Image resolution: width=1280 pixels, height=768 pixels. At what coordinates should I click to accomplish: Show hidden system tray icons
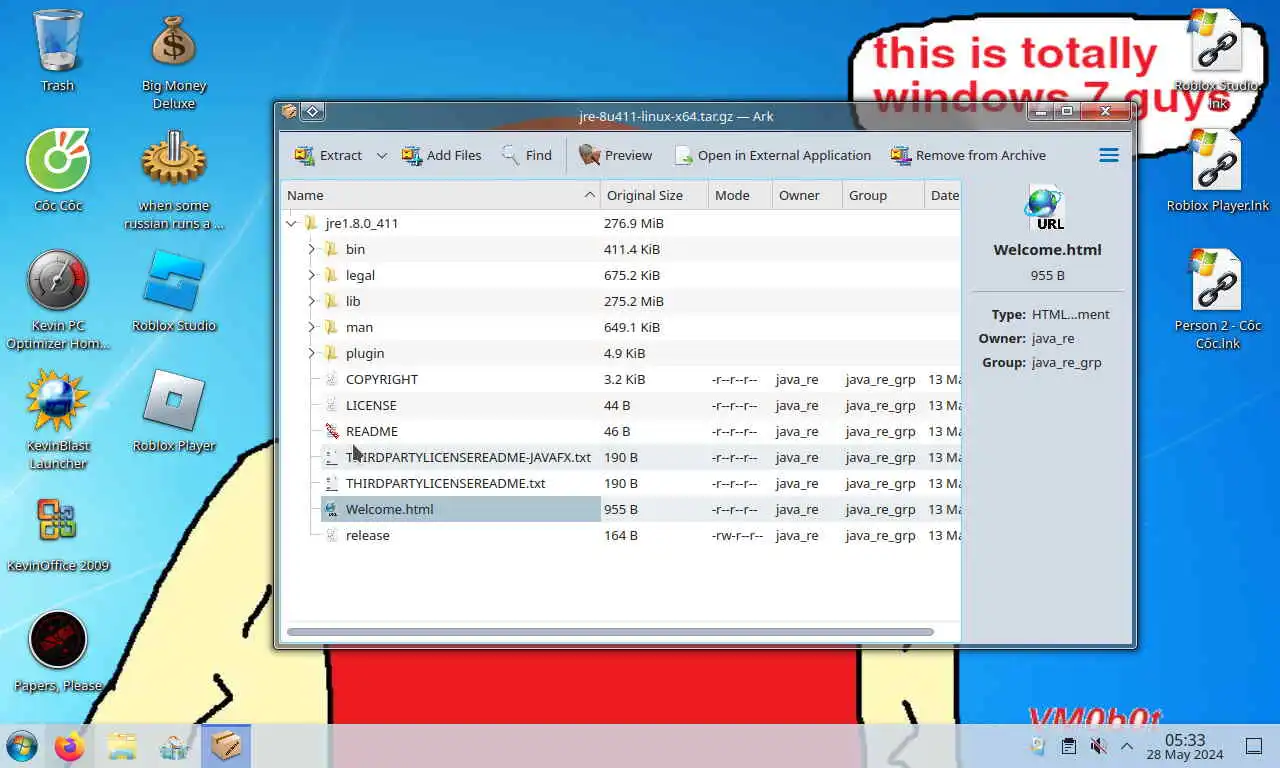pyautogui.click(x=1127, y=746)
